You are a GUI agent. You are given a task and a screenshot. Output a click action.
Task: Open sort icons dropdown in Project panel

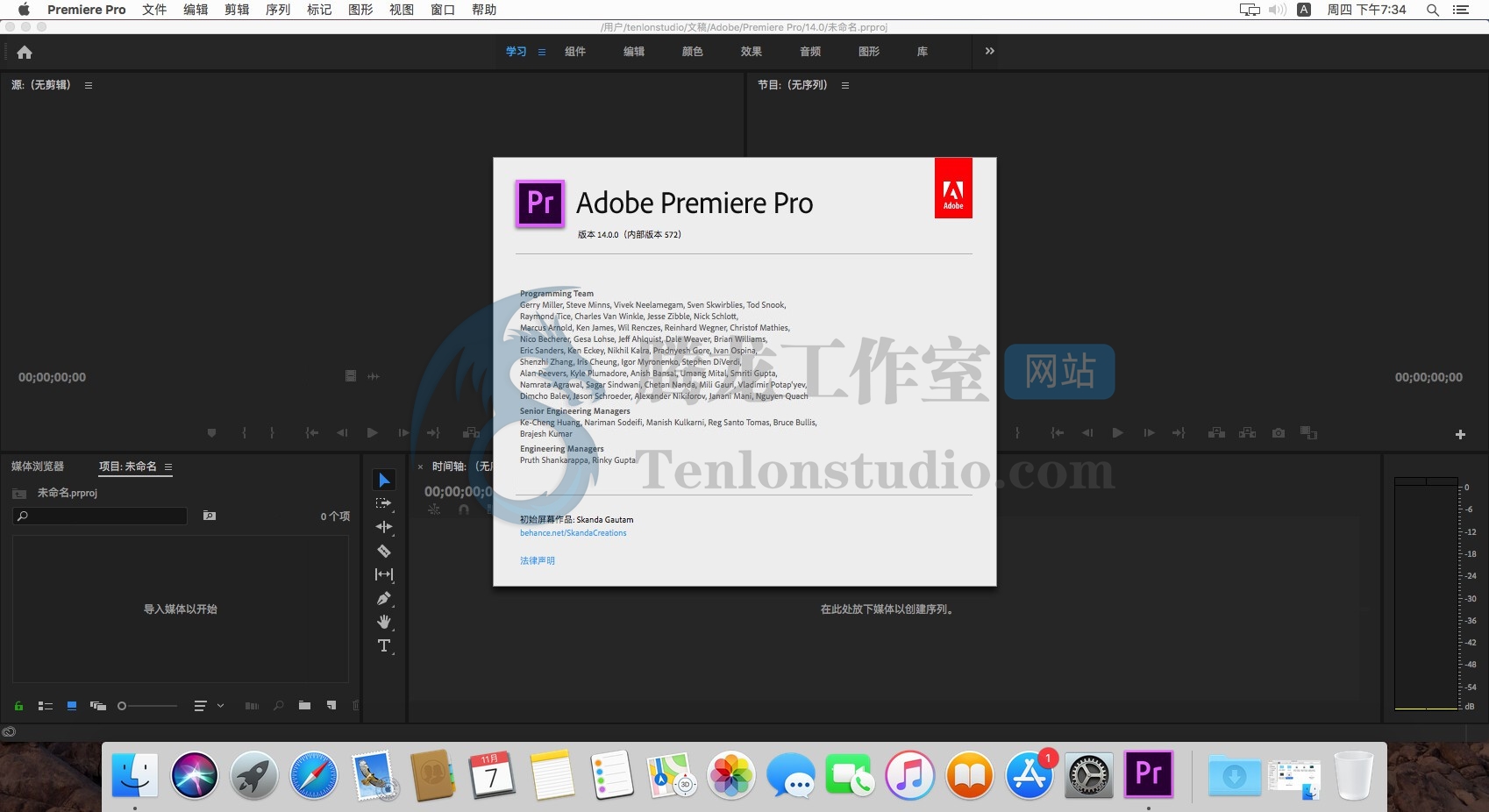point(209,706)
